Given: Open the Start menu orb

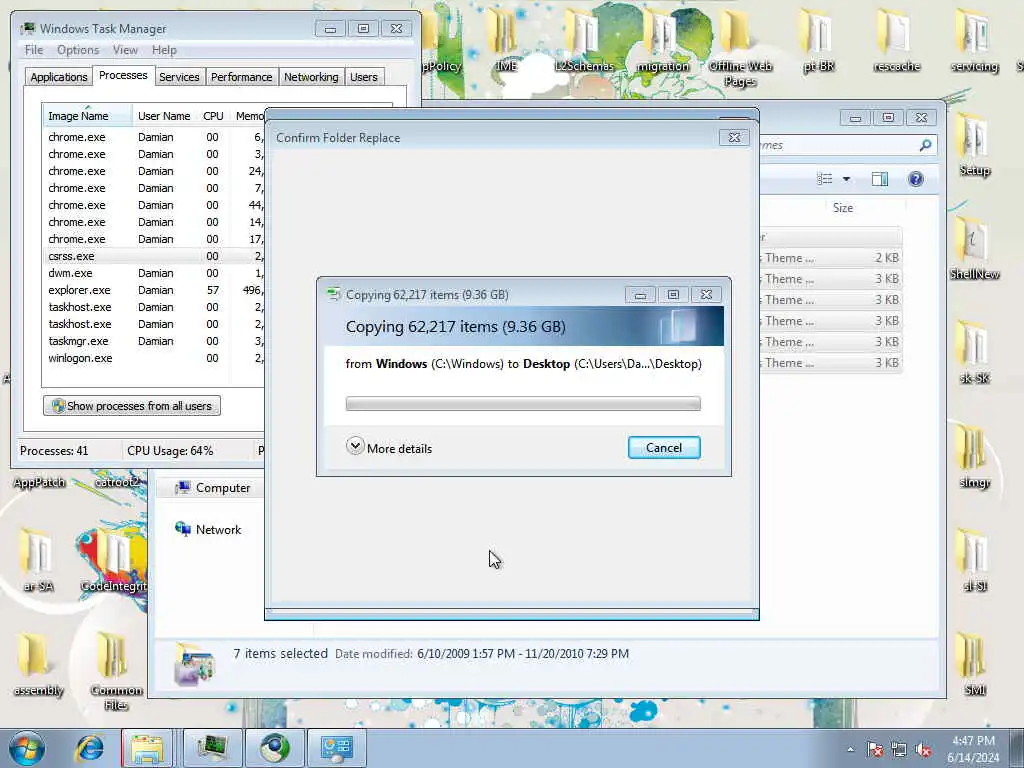Looking at the screenshot, I should pyautogui.click(x=27, y=748).
